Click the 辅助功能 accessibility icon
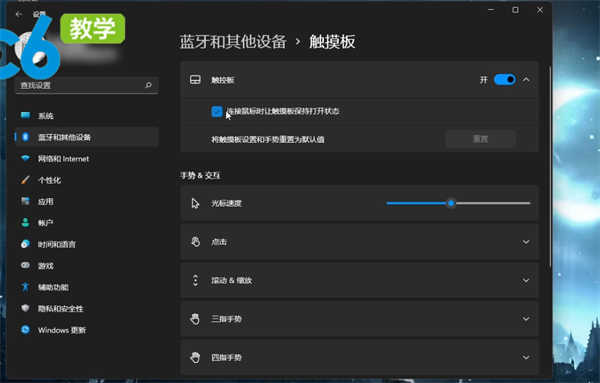The height and width of the screenshot is (383, 600). click(x=25, y=287)
